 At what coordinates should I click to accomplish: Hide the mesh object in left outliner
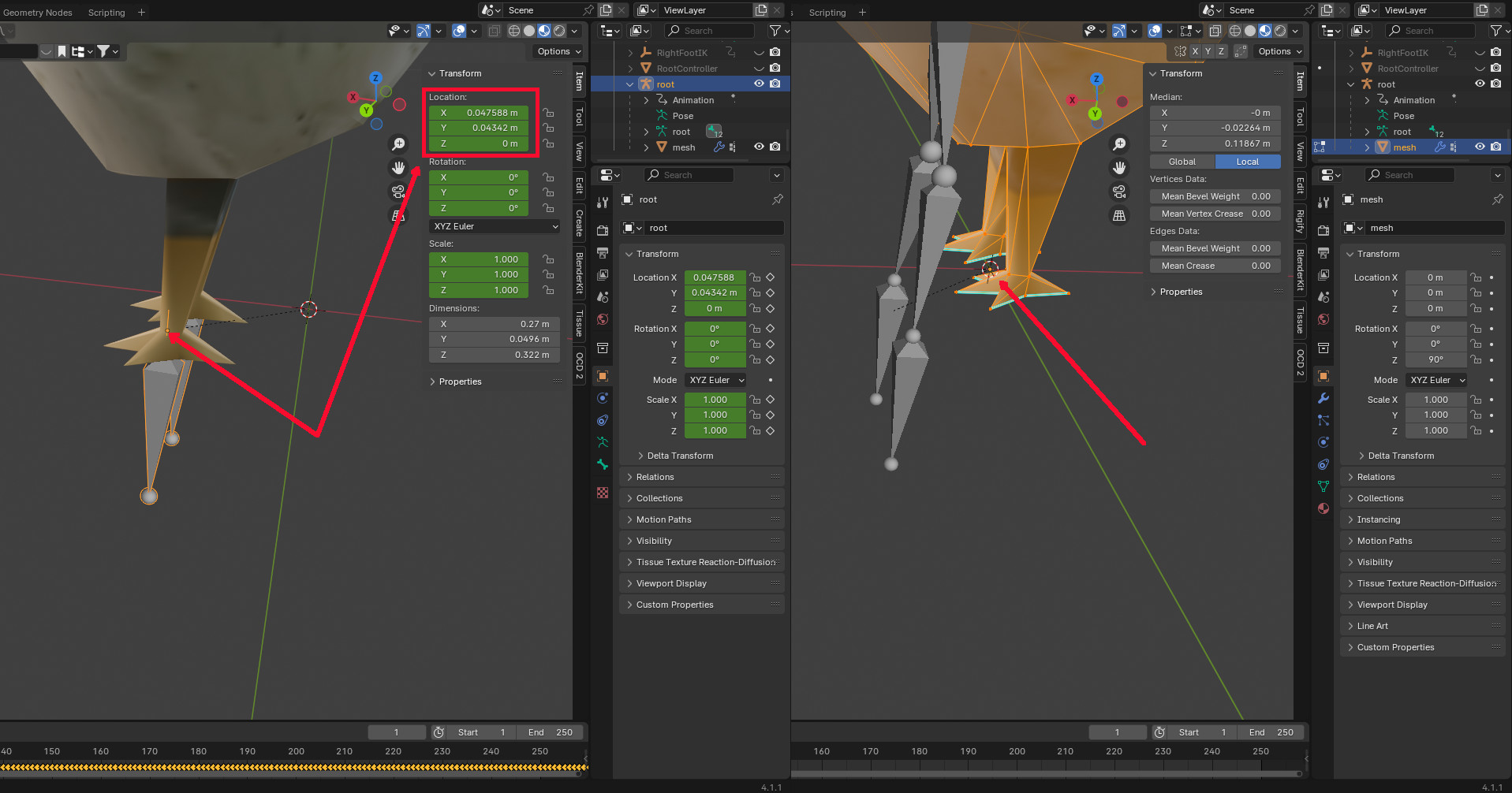tap(759, 147)
